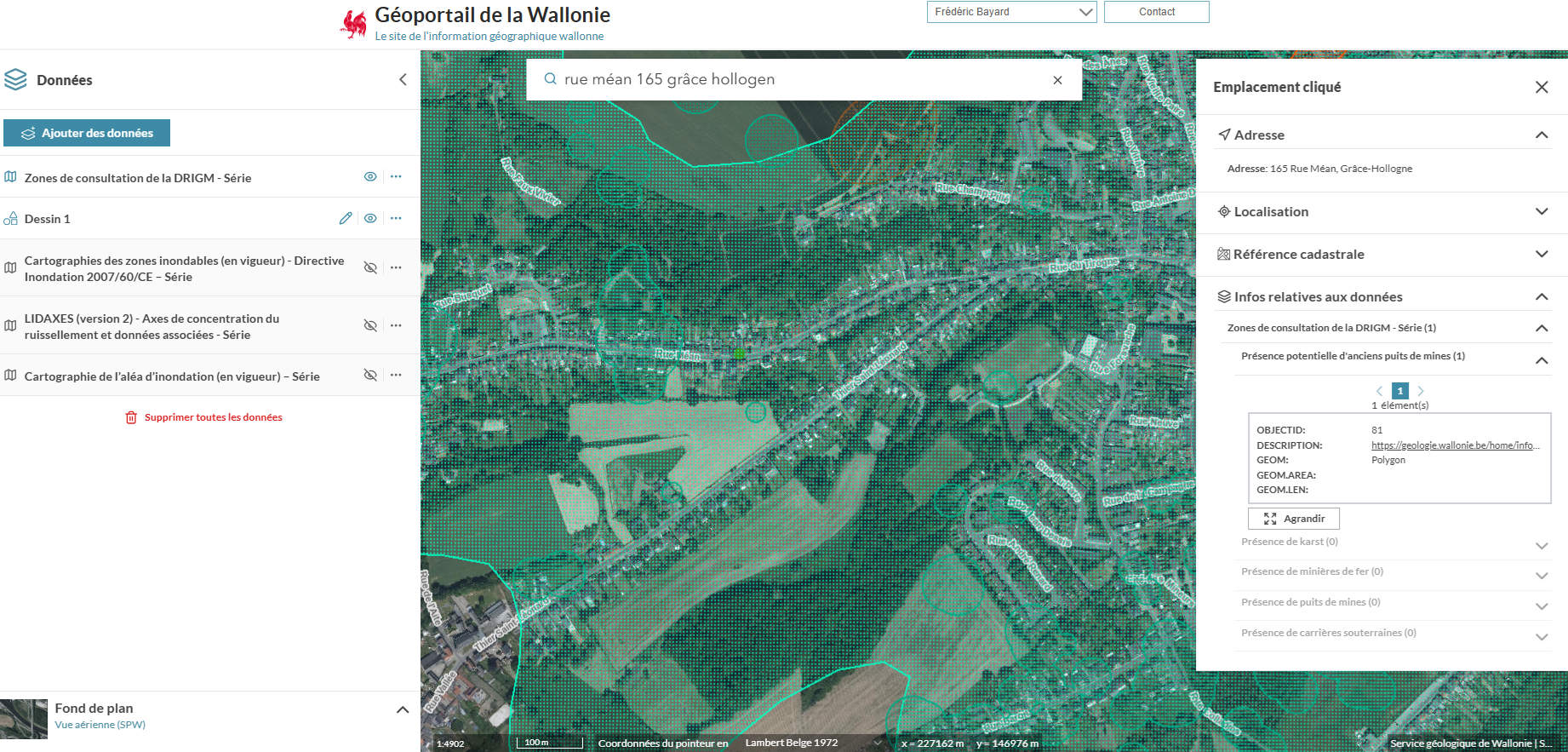Click the Vue aérienne basemap thumbnail

pyautogui.click(x=24, y=719)
